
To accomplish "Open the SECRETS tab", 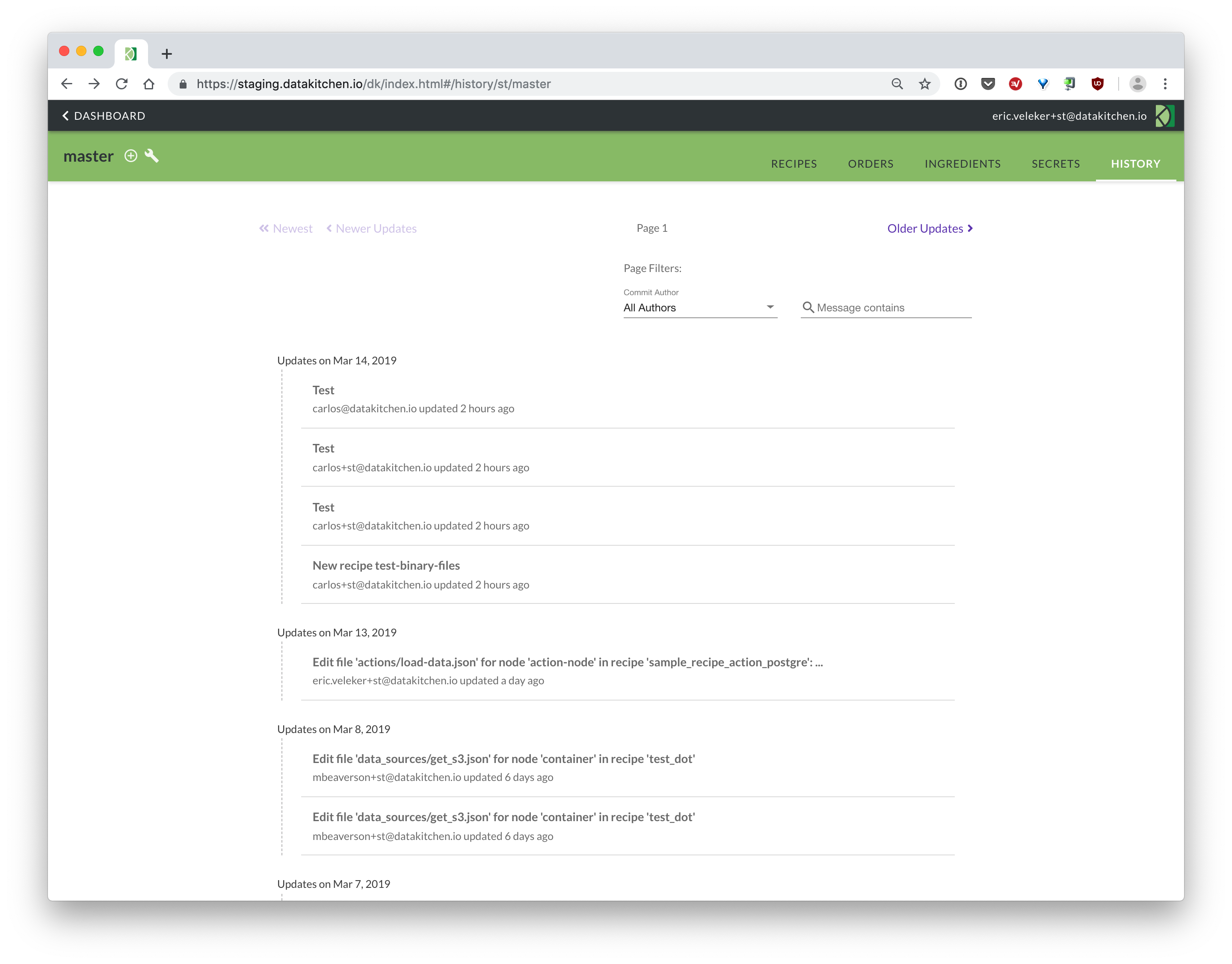I will [x=1055, y=164].
